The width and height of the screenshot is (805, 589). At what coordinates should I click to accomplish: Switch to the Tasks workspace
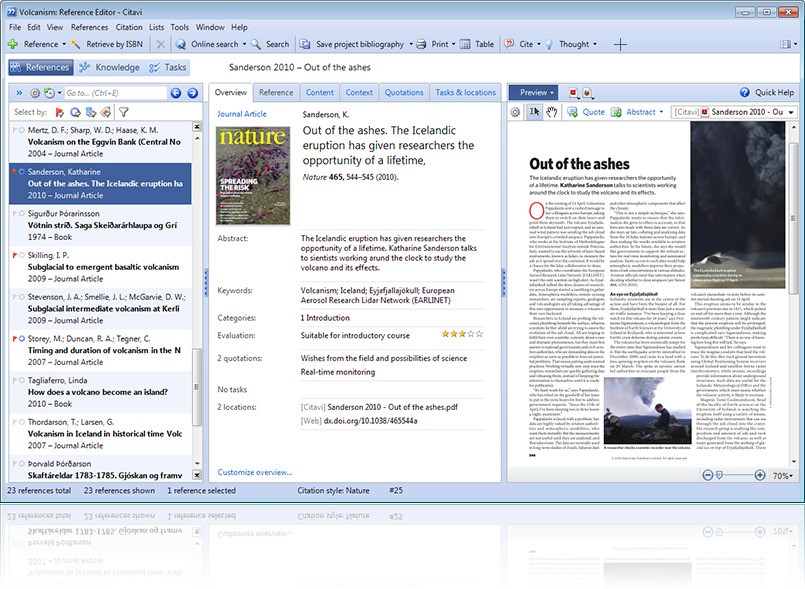click(x=168, y=68)
